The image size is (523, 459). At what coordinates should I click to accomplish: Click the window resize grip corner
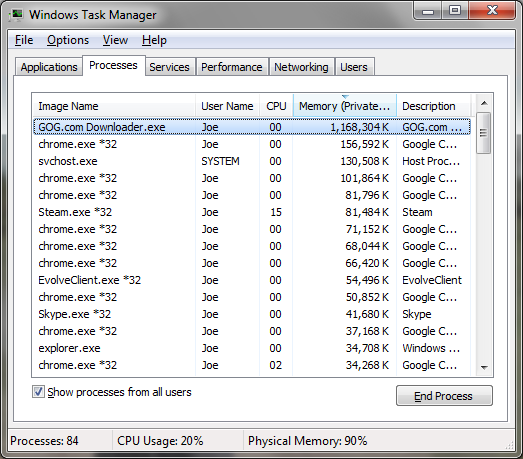[510, 445]
